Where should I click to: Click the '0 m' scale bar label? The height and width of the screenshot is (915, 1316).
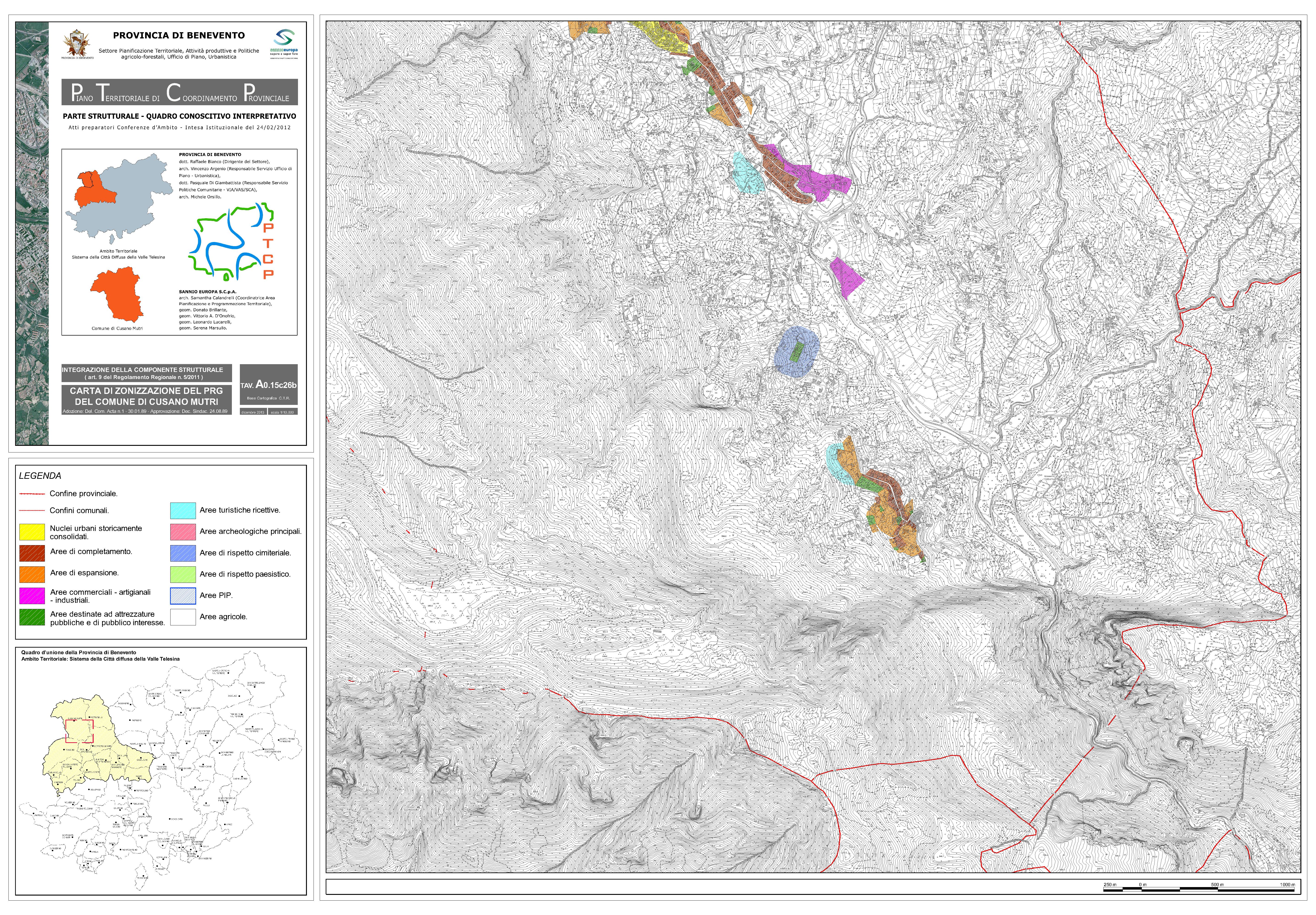pyautogui.click(x=1143, y=885)
